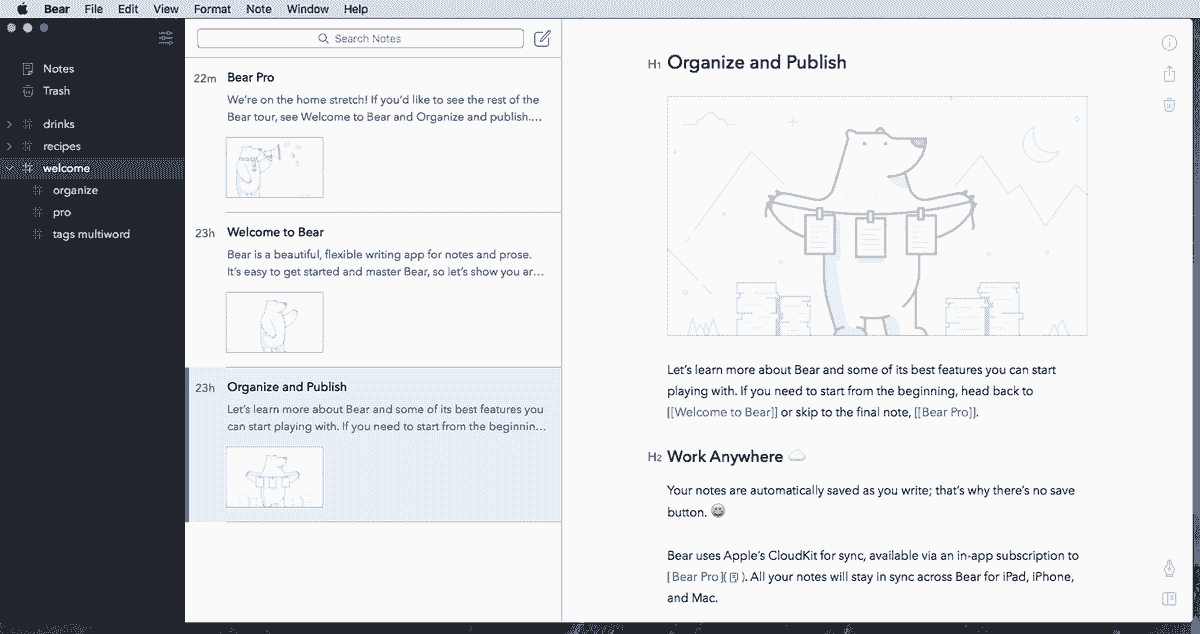This screenshot has height=634, width=1200.
Task: Click the Work Anywhere heading
Action: point(725,457)
